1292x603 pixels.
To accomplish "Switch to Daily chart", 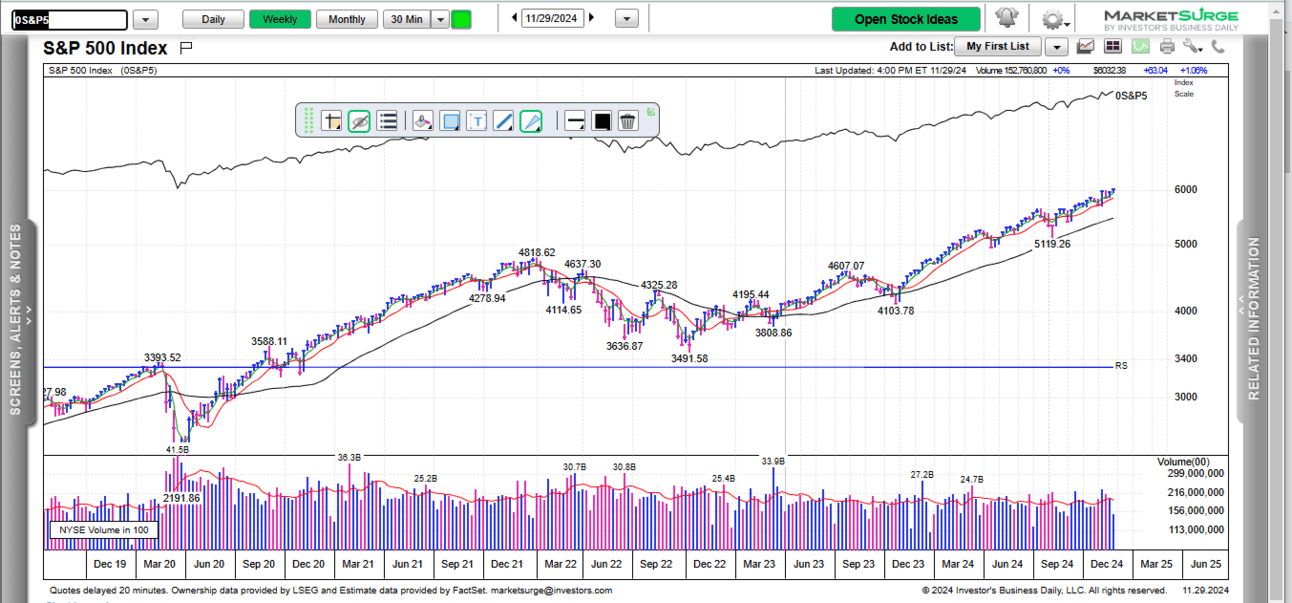I will (x=213, y=19).
